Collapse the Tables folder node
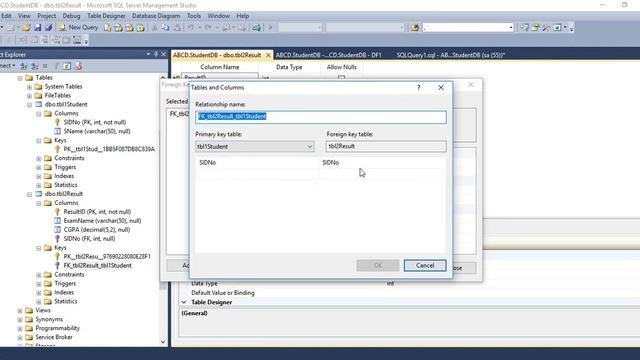Screen dimensions: 640x360 pyautogui.click(x=20, y=78)
